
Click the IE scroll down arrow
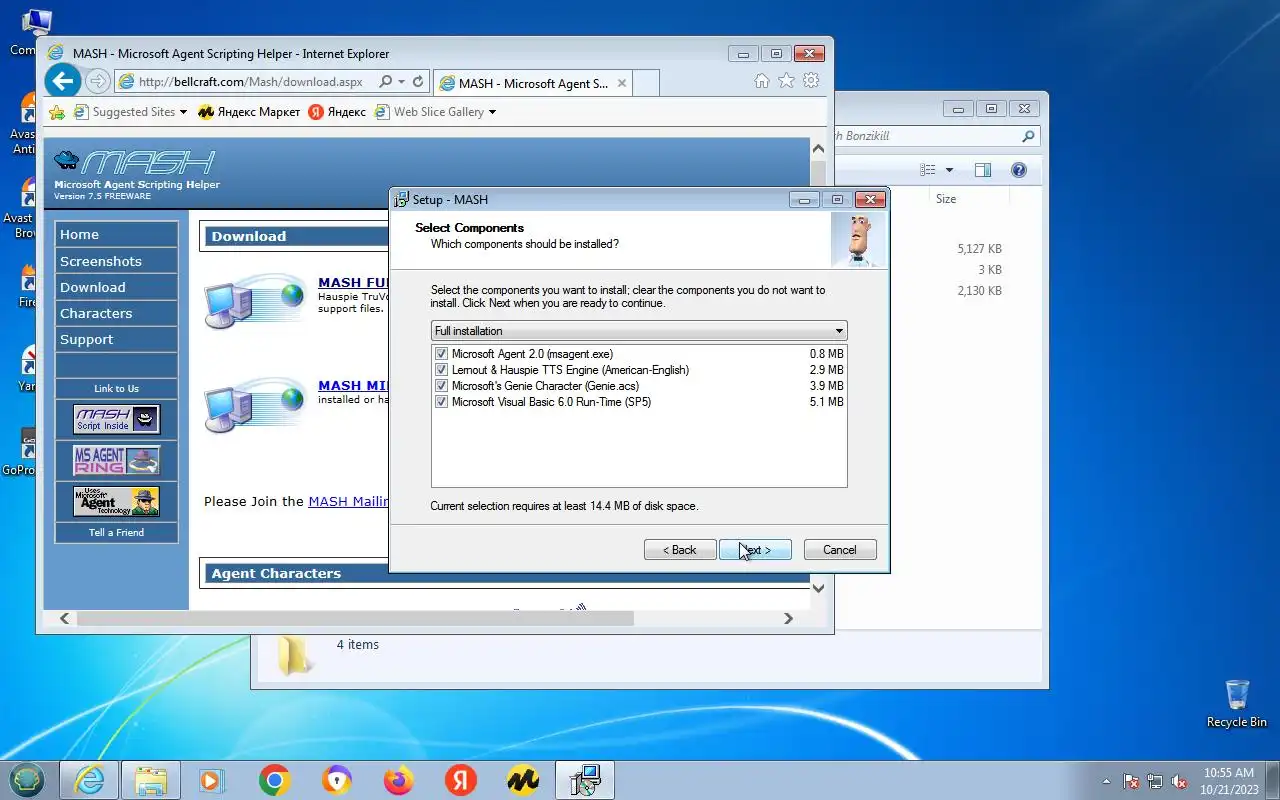(818, 589)
